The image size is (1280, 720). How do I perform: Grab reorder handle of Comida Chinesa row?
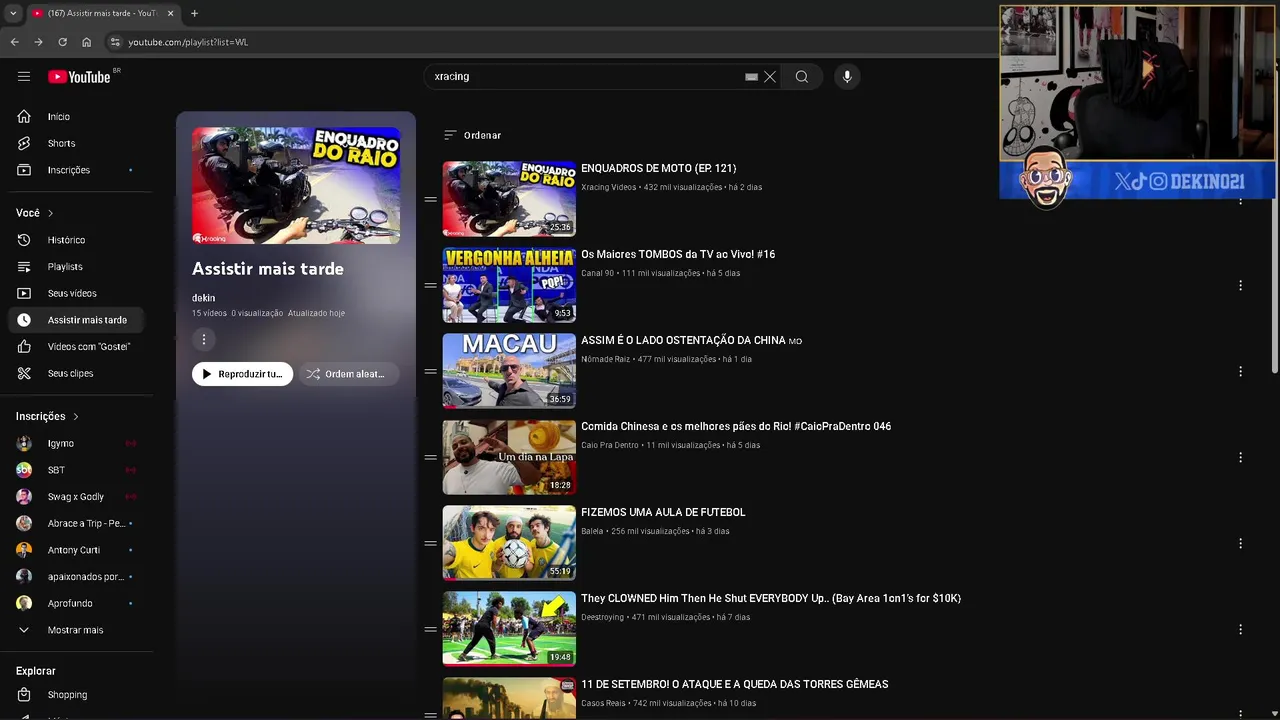point(430,457)
